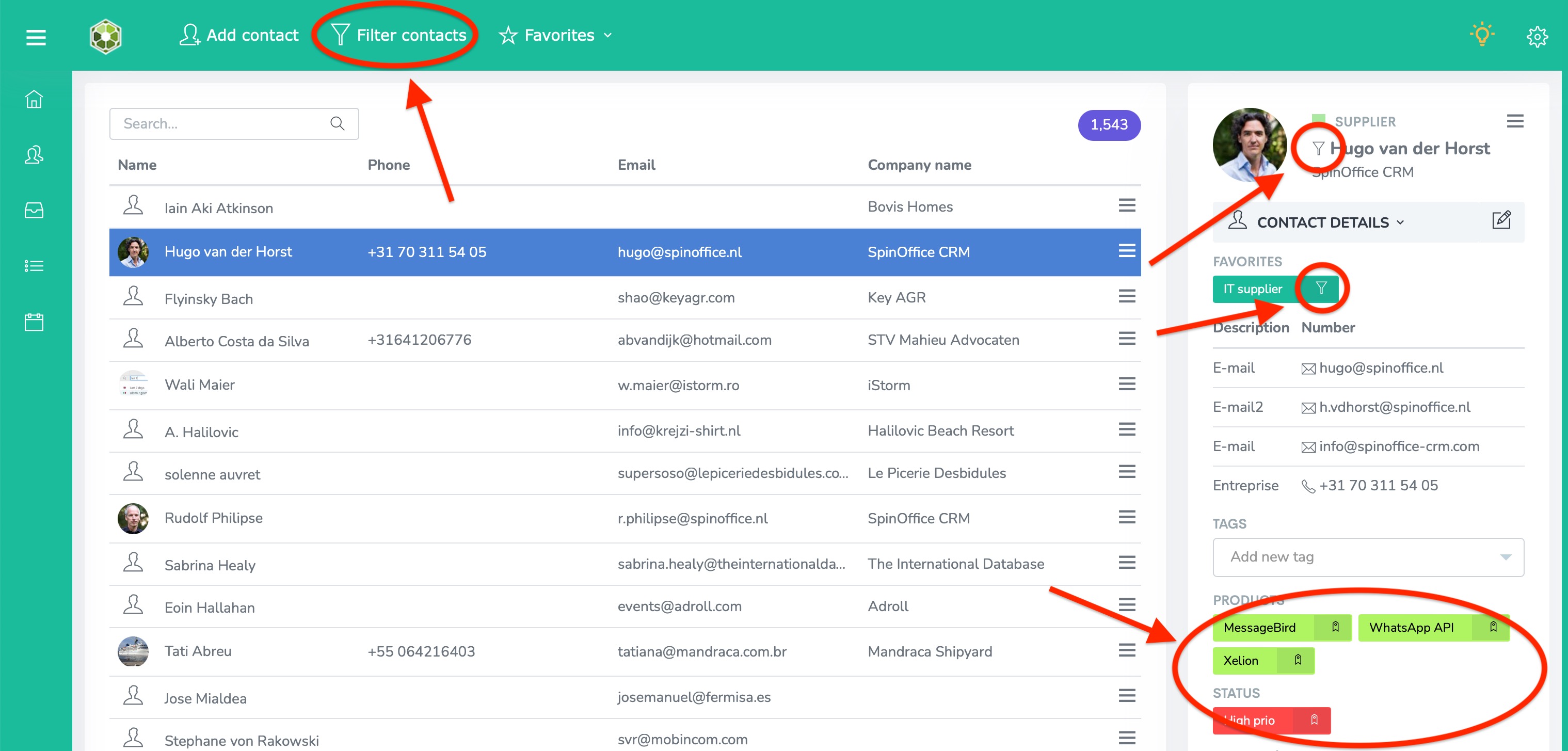The height and width of the screenshot is (751, 1568).
Task: Open the Add new tag combo box
Action: 1368,557
